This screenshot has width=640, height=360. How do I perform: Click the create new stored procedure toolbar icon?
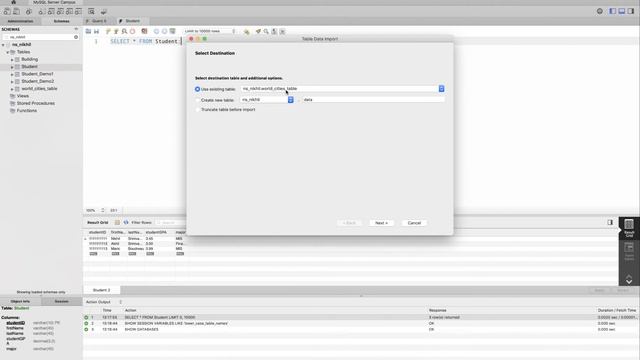pos(69,11)
